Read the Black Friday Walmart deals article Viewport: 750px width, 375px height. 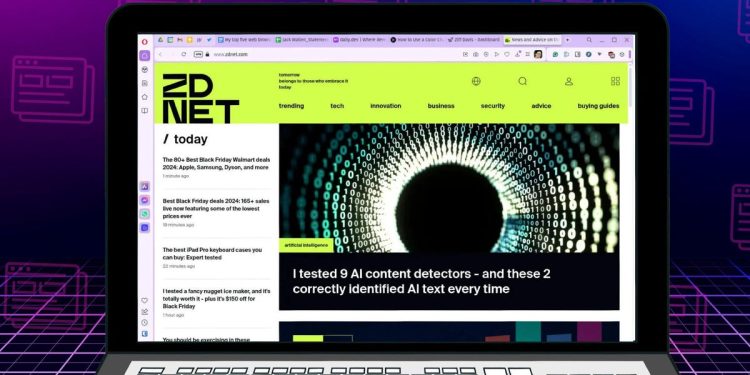216,164
